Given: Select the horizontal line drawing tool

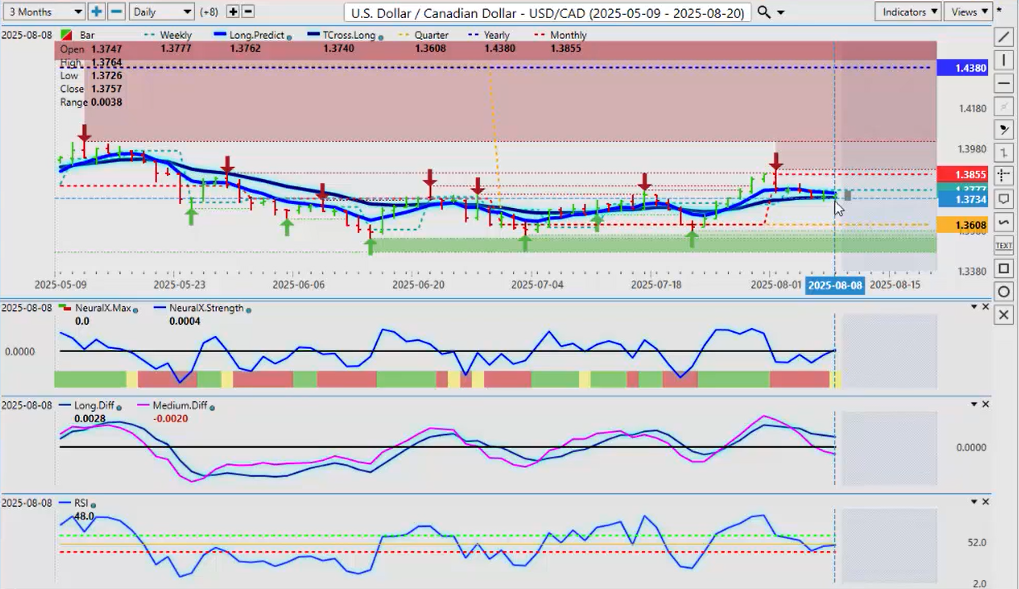Looking at the screenshot, I should click(x=1004, y=84).
